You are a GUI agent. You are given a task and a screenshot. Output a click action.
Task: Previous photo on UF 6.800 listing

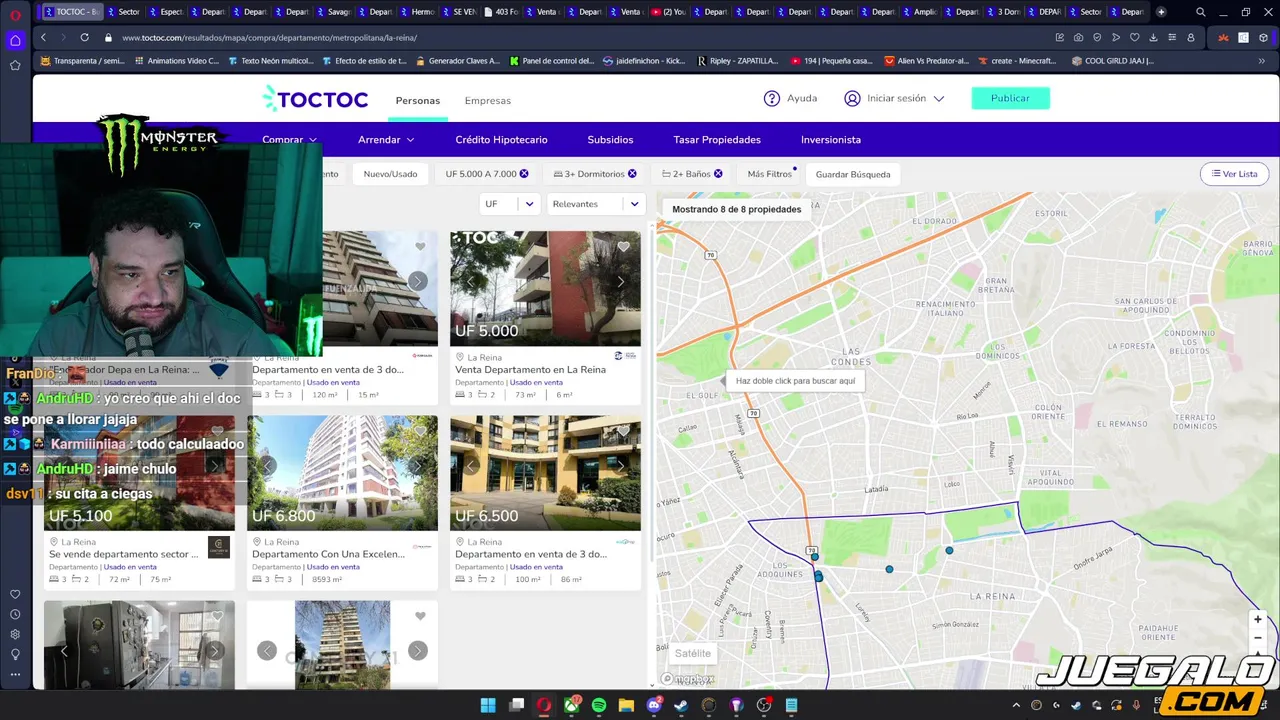click(267, 466)
